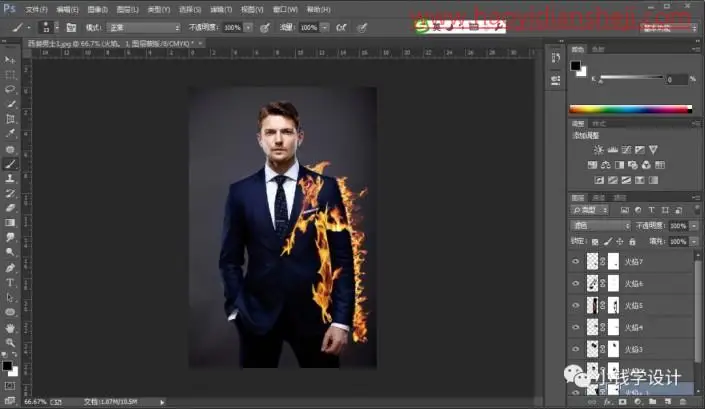Add a layer mask from Layers footer
The width and height of the screenshot is (705, 409).
[622, 401]
